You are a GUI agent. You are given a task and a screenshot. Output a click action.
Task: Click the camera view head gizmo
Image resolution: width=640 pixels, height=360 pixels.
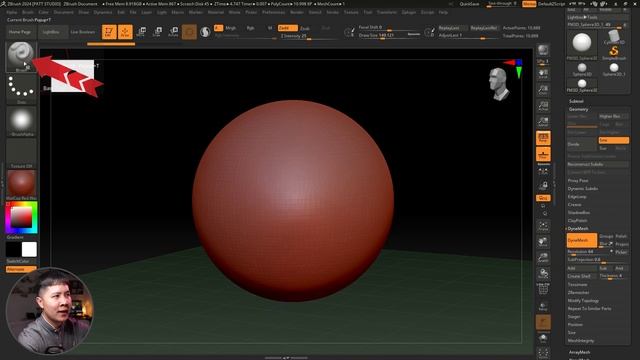[499, 84]
